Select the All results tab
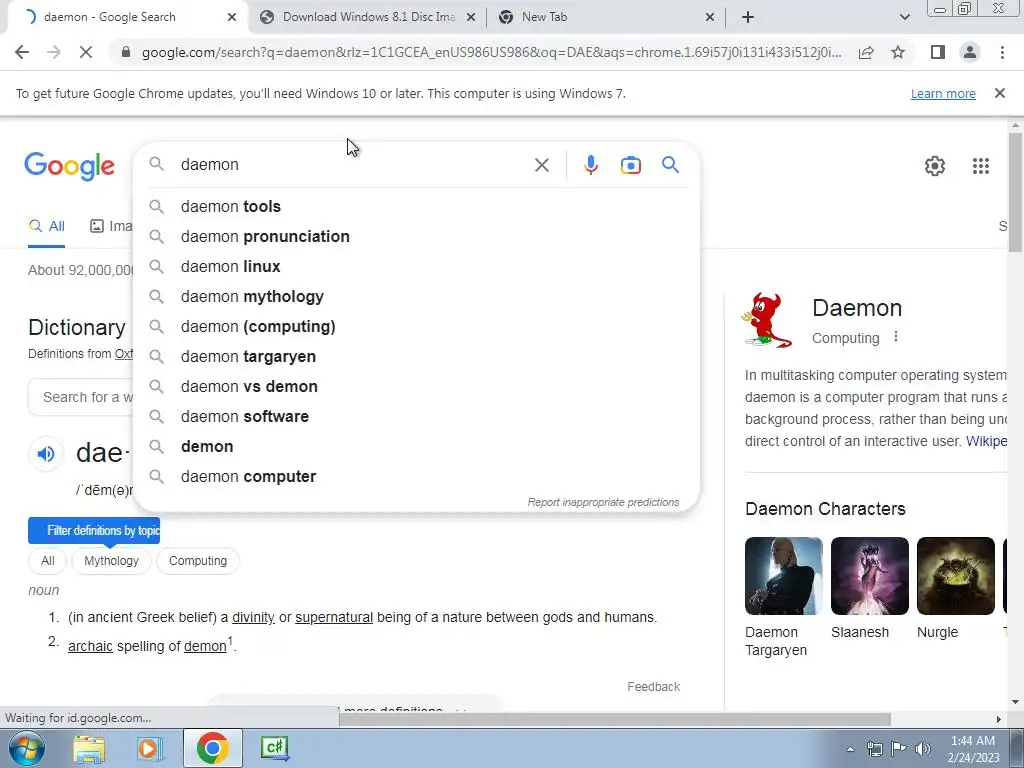Image resolution: width=1024 pixels, height=768 pixels. pyautogui.click(x=46, y=227)
